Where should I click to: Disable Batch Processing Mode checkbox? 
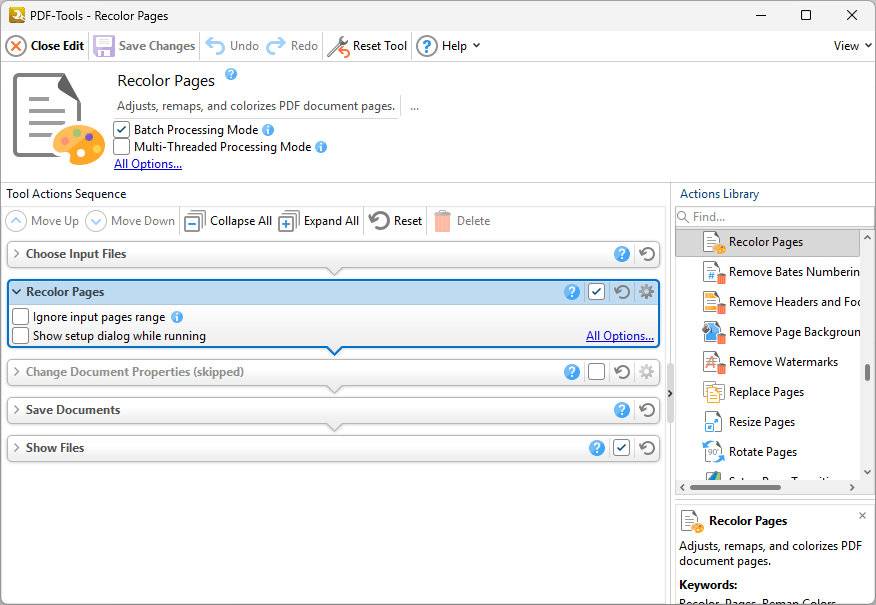(122, 130)
